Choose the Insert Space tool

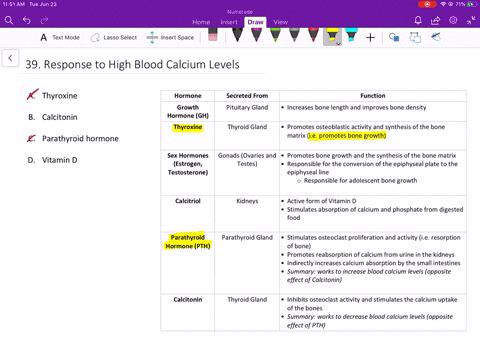point(170,38)
